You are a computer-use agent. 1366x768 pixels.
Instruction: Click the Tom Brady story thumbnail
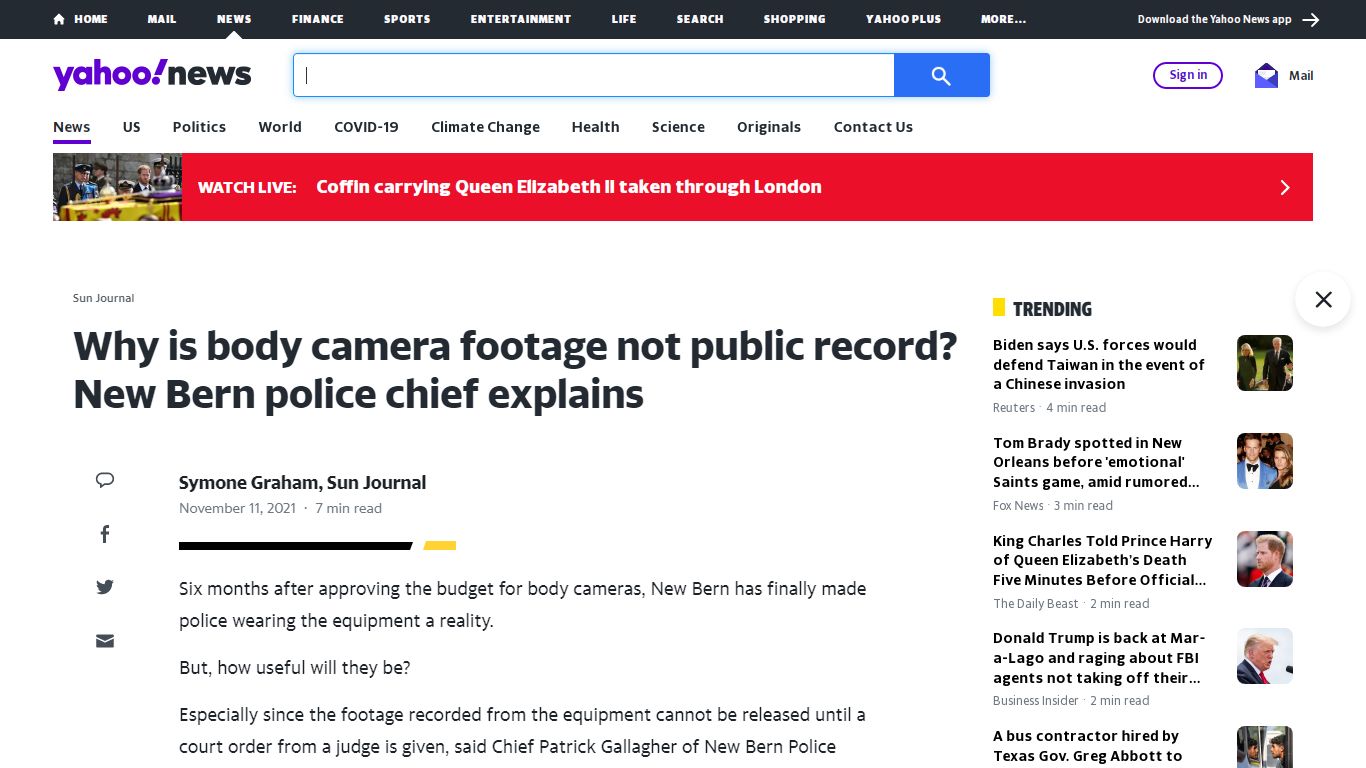click(1265, 461)
